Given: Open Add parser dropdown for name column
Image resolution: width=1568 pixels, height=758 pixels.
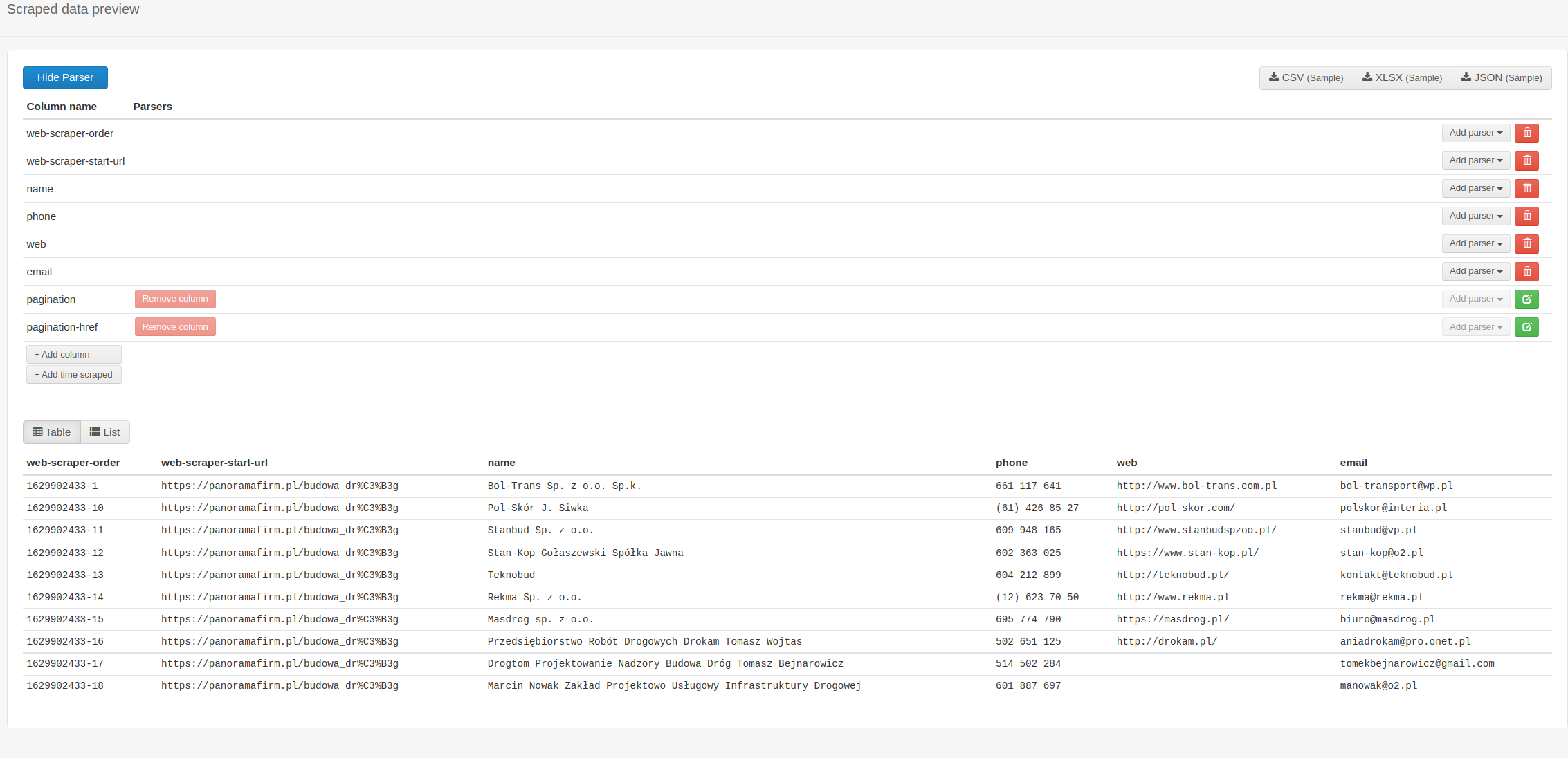Looking at the screenshot, I should tap(1475, 188).
